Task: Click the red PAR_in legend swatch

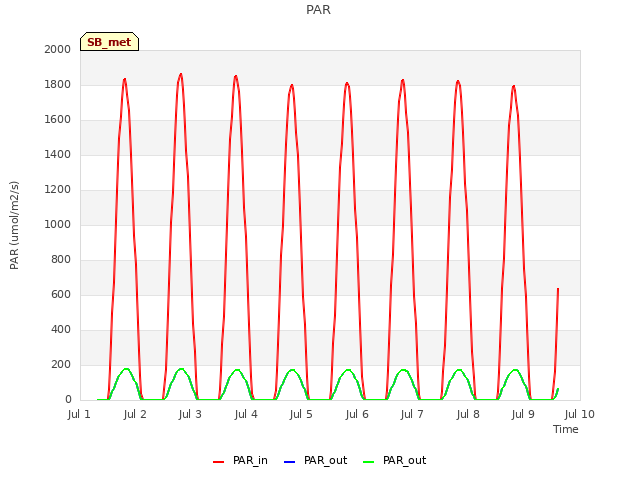Action: click(218, 462)
